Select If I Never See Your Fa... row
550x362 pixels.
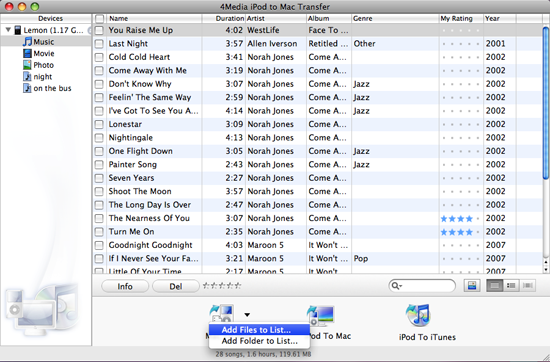[318, 259]
